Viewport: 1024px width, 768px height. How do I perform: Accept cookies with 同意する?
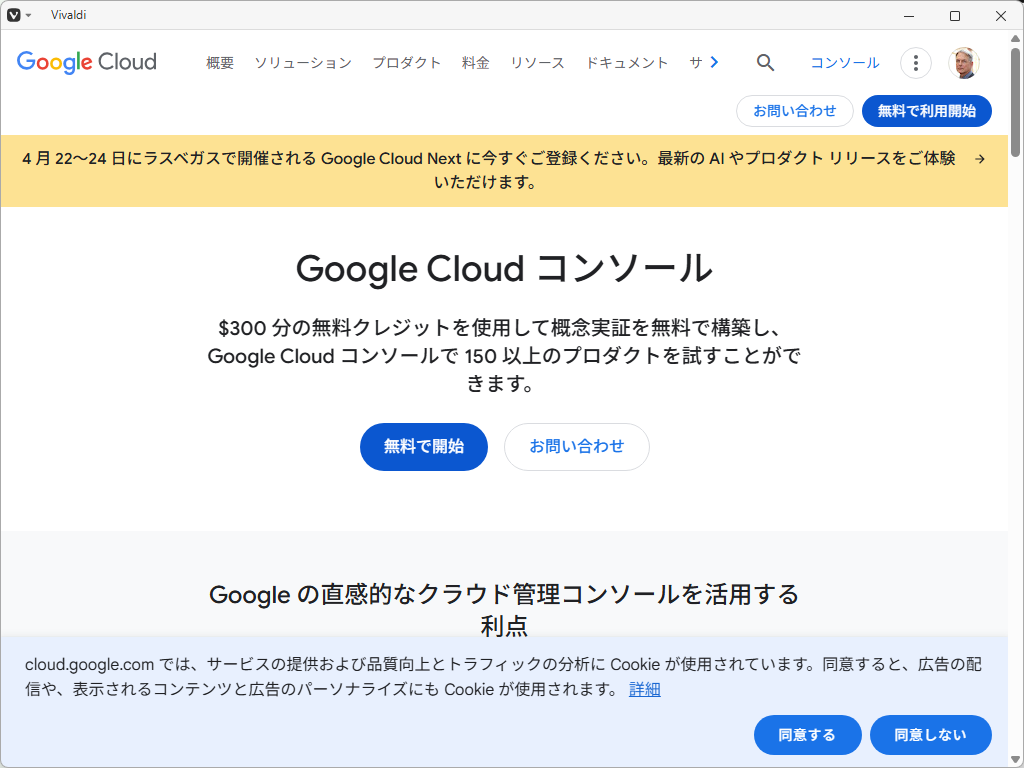pos(807,735)
